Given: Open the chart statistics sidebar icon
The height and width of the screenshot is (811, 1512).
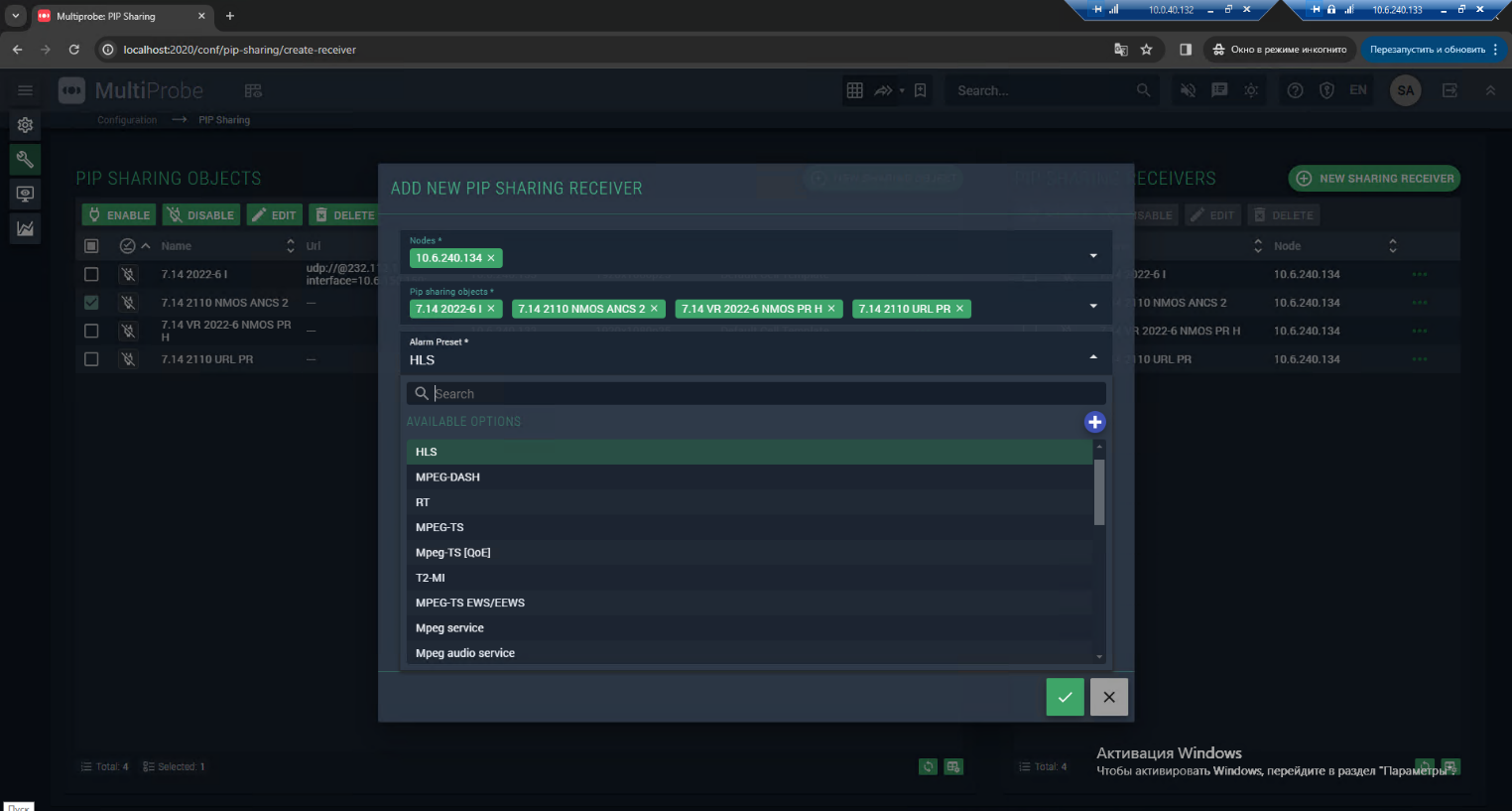Looking at the screenshot, I should [x=25, y=228].
